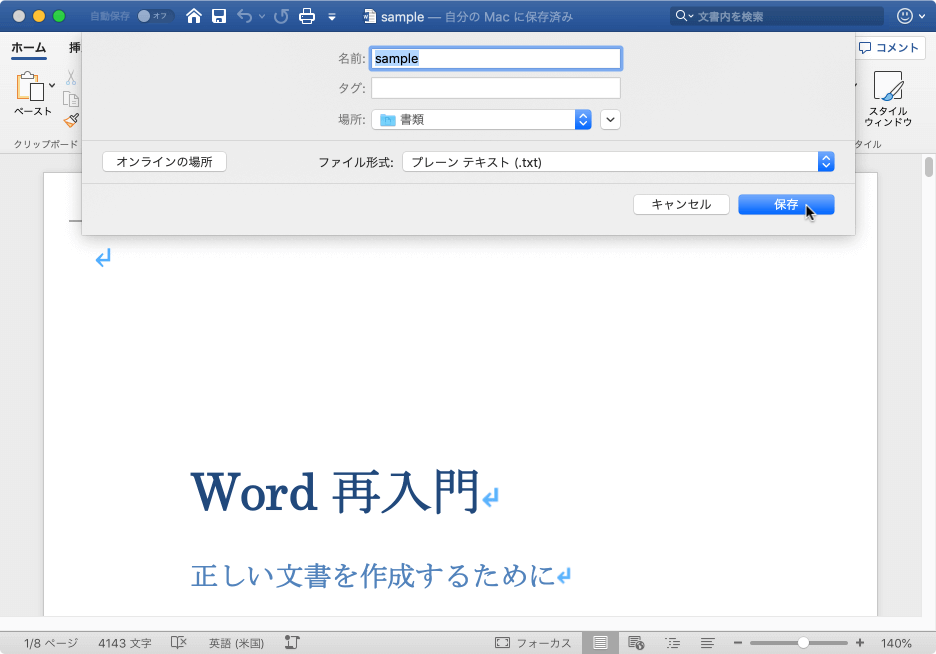
Task: Click the spelling check book icon
Action: tap(178, 643)
